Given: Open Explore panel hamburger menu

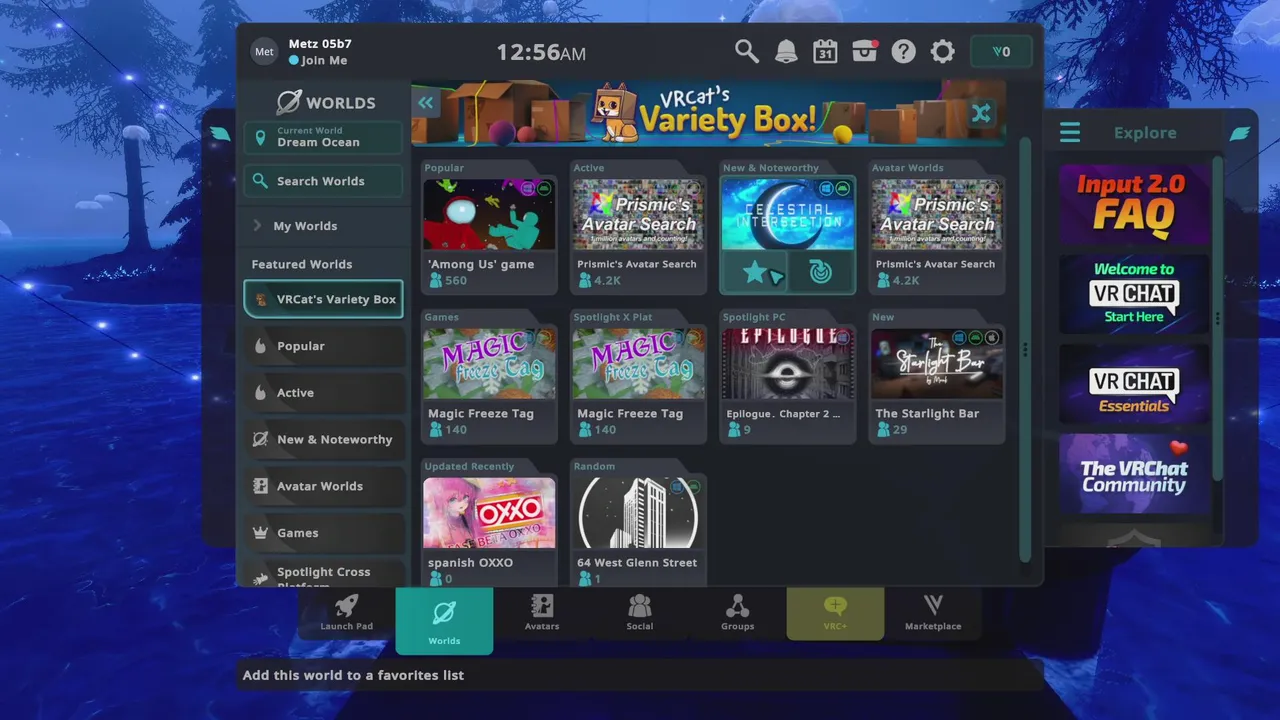Looking at the screenshot, I should 1070,132.
